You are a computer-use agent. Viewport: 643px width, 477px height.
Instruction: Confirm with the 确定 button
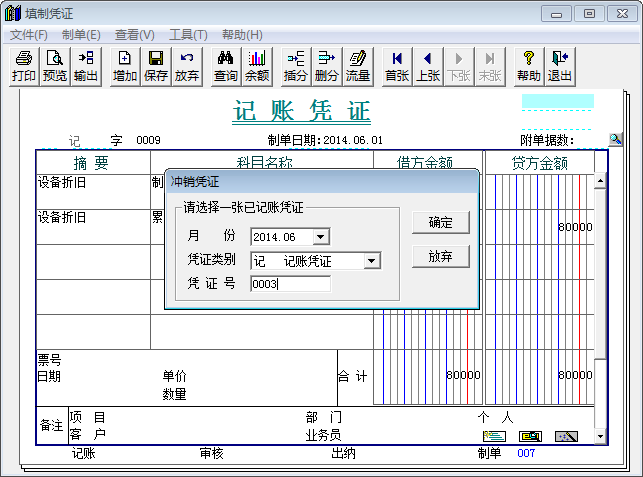click(x=440, y=223)
